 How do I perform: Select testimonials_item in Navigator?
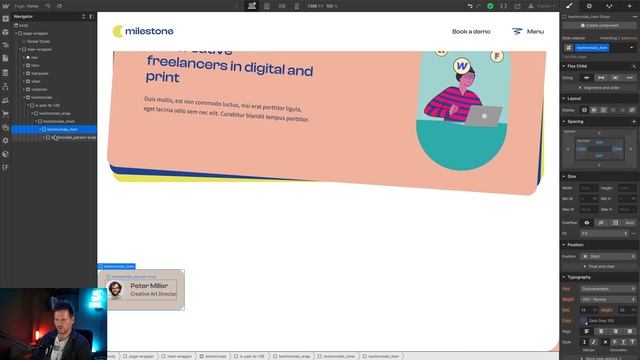pos(54,129)
